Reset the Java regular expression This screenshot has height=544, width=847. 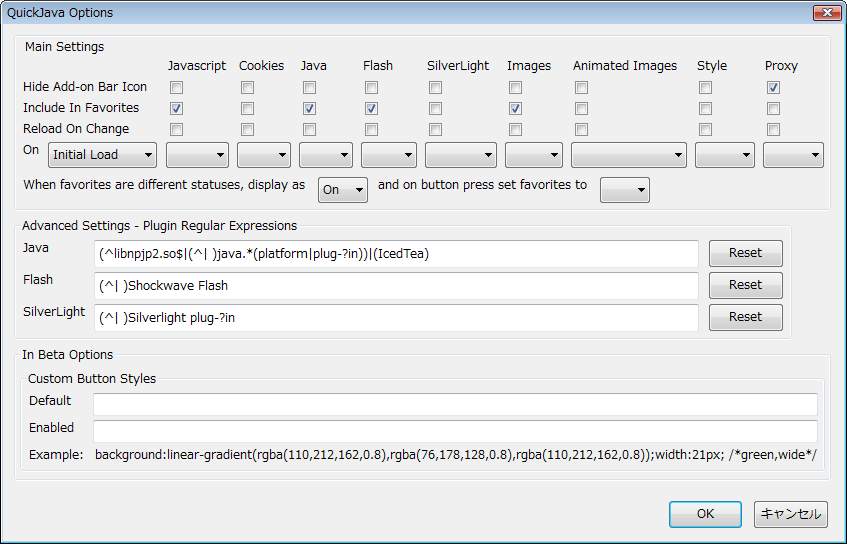click(745, 253)
